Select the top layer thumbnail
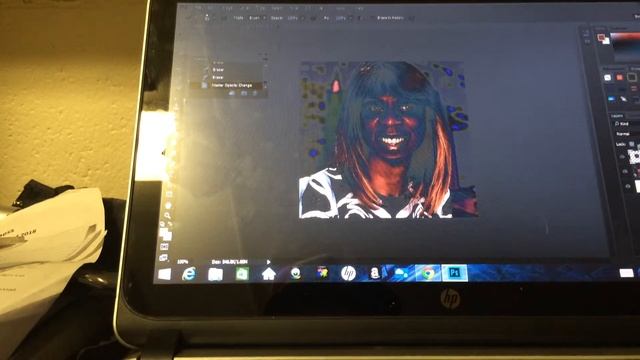 click(635, 156)
